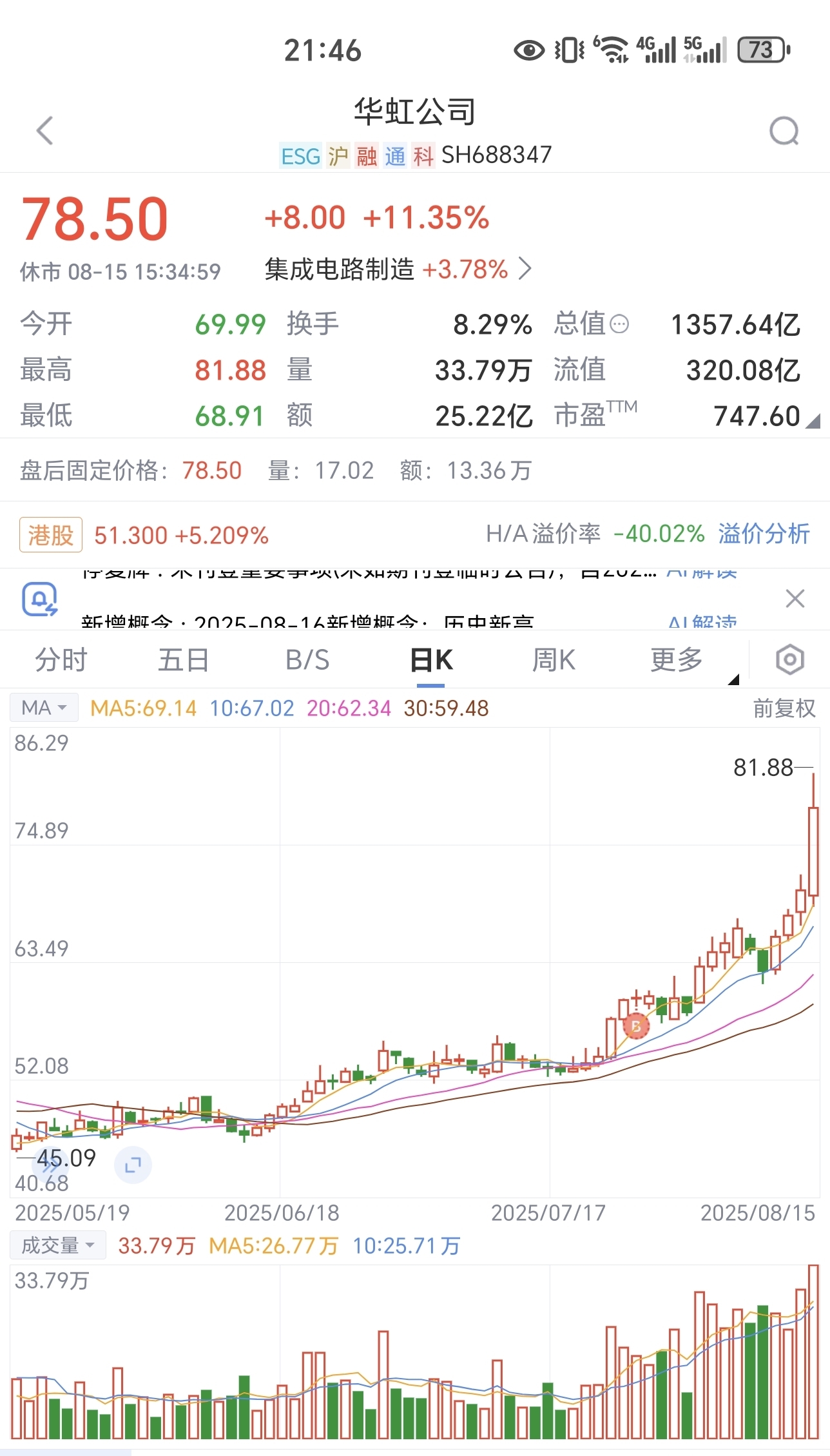Tap the 新增概念 news line
The width and height of the screenshot is (830, 1456).
[x=308, y=622]
